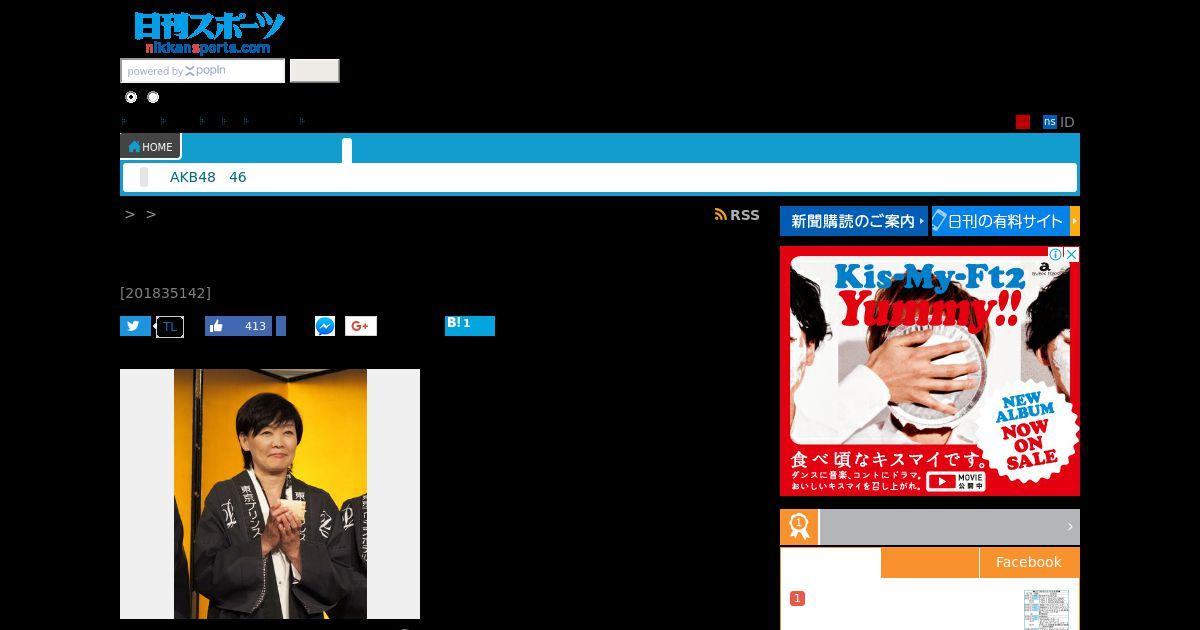Bookmark the article with the Hatena B! button
This screenshot has height=630, width=1200.
click(x=470, y=326)
